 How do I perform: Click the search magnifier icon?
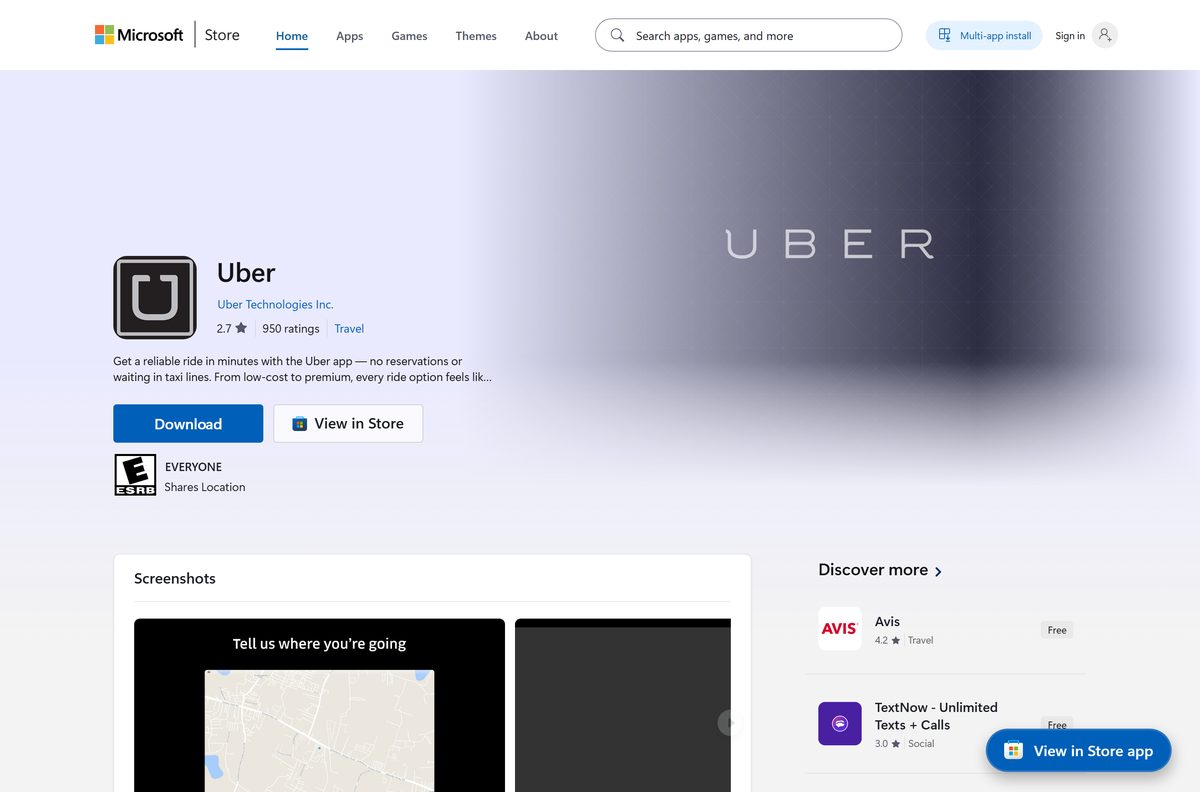(617, 35)
